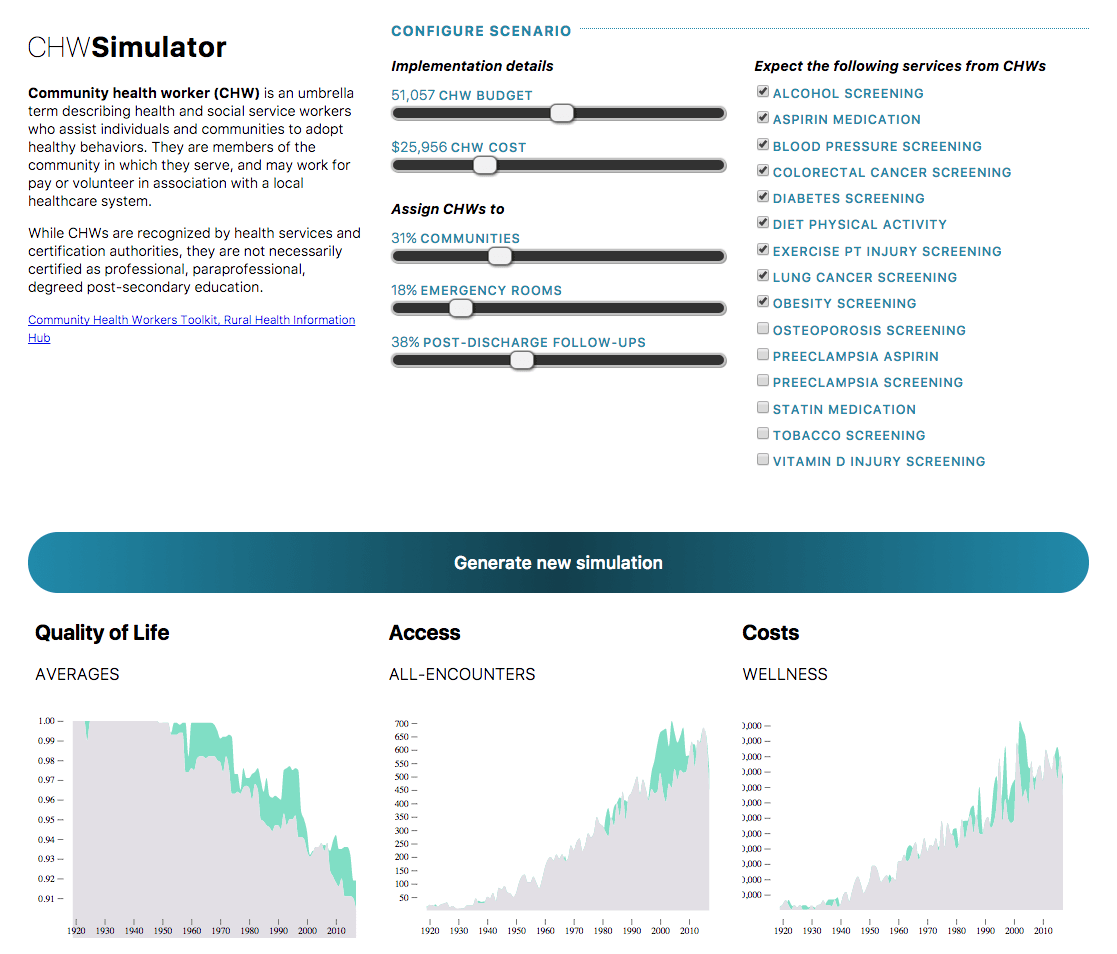Viewport: 1117px width, 954px height.
Task: Uncheck the Alcohol Screening checkbox
Action: [x=763, y=92]
